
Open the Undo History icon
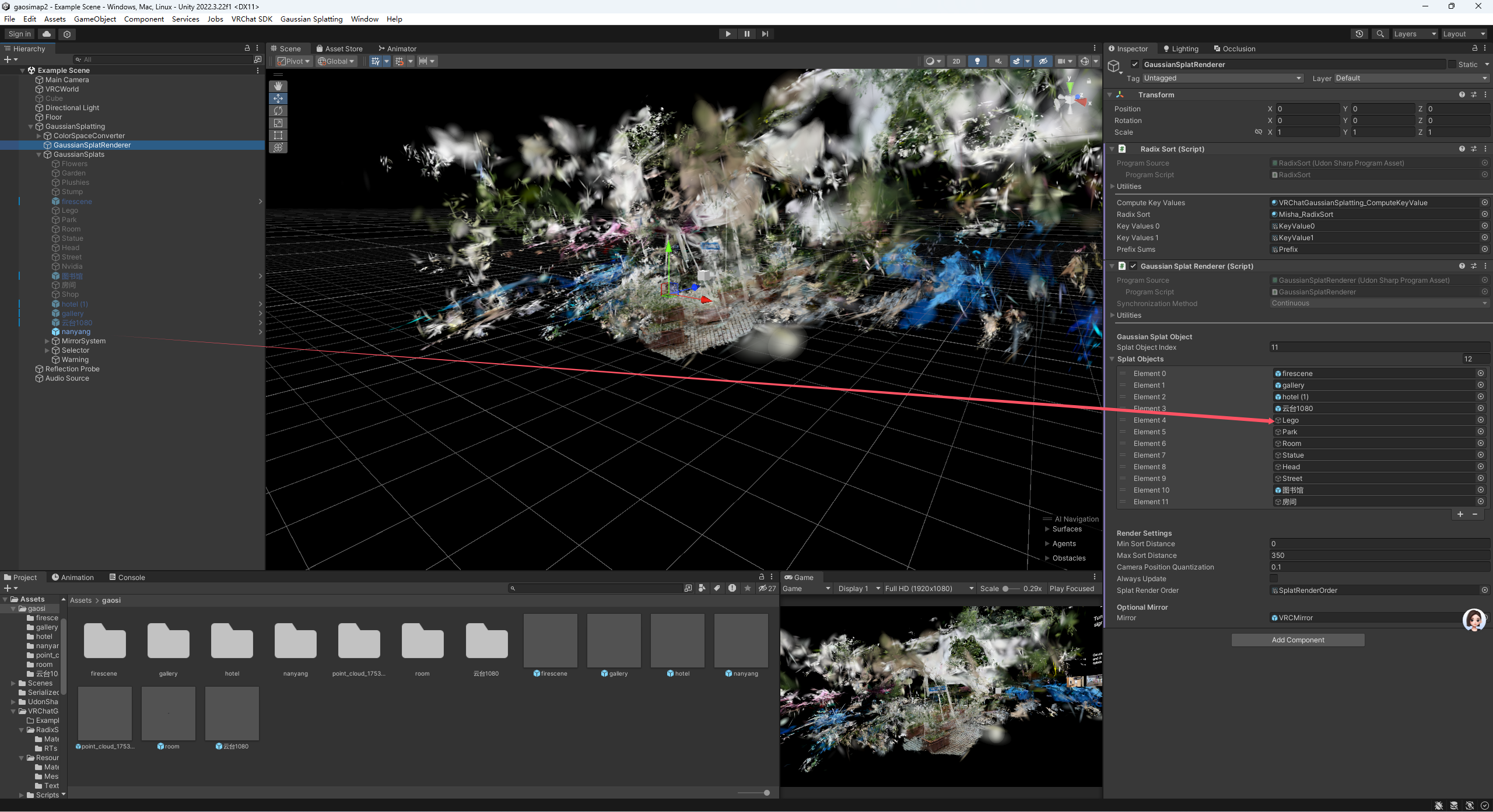coord(1359,34)
